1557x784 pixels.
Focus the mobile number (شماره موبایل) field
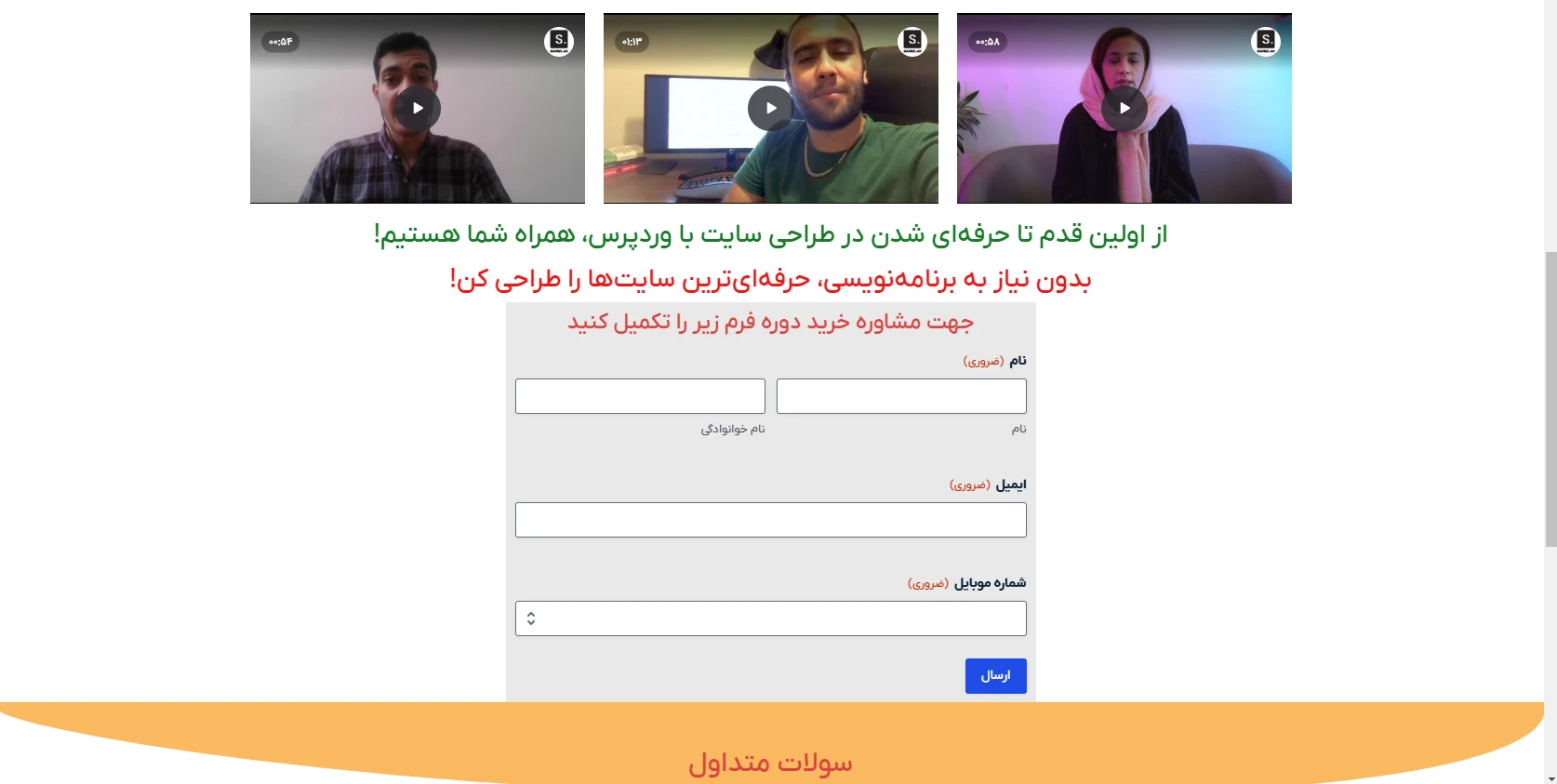[771, 618]
